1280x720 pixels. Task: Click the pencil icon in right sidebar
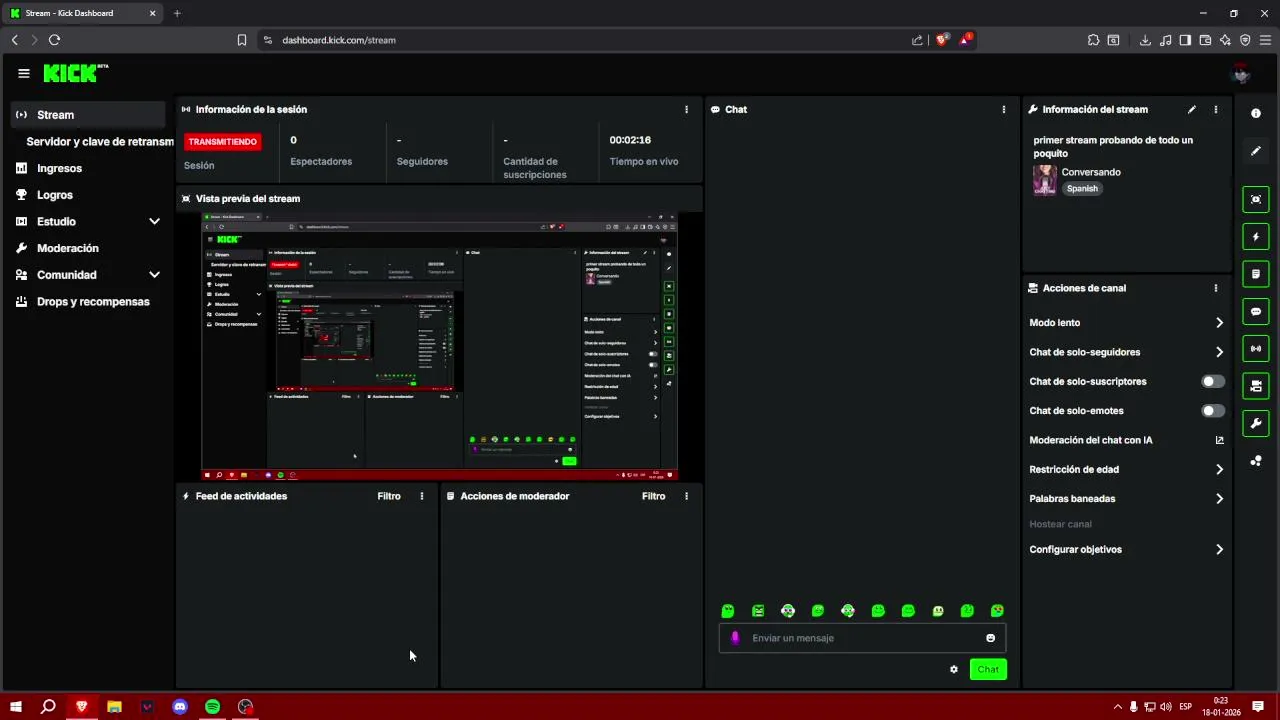tap(1256, 151)
